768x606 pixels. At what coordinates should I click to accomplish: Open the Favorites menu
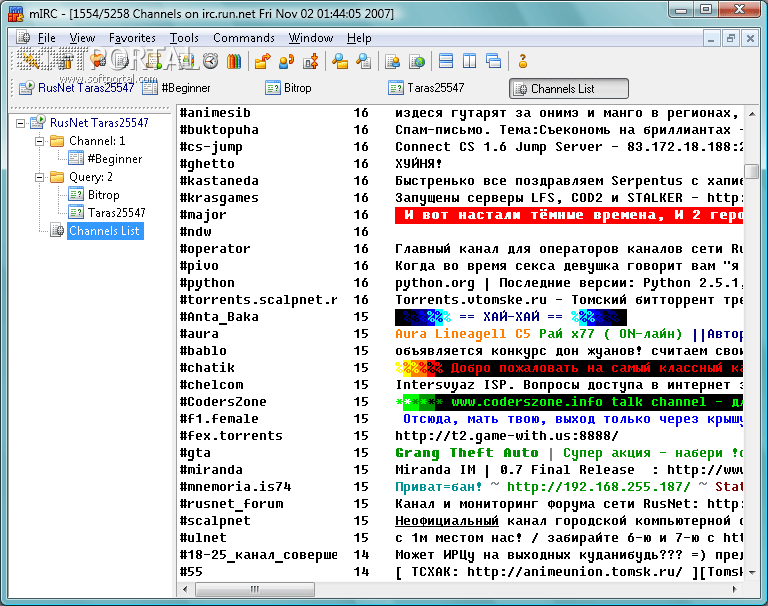132,38
